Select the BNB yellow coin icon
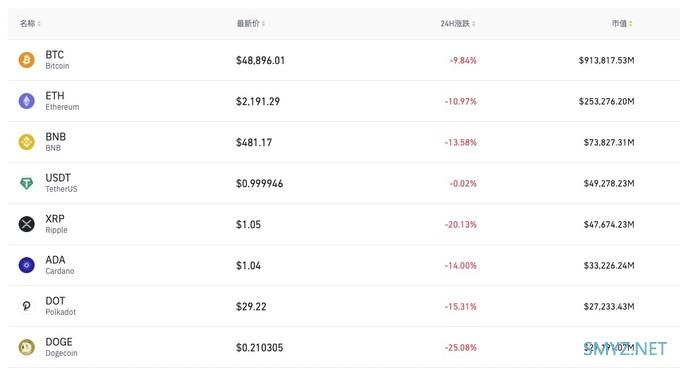 click(x=26, y=142)
